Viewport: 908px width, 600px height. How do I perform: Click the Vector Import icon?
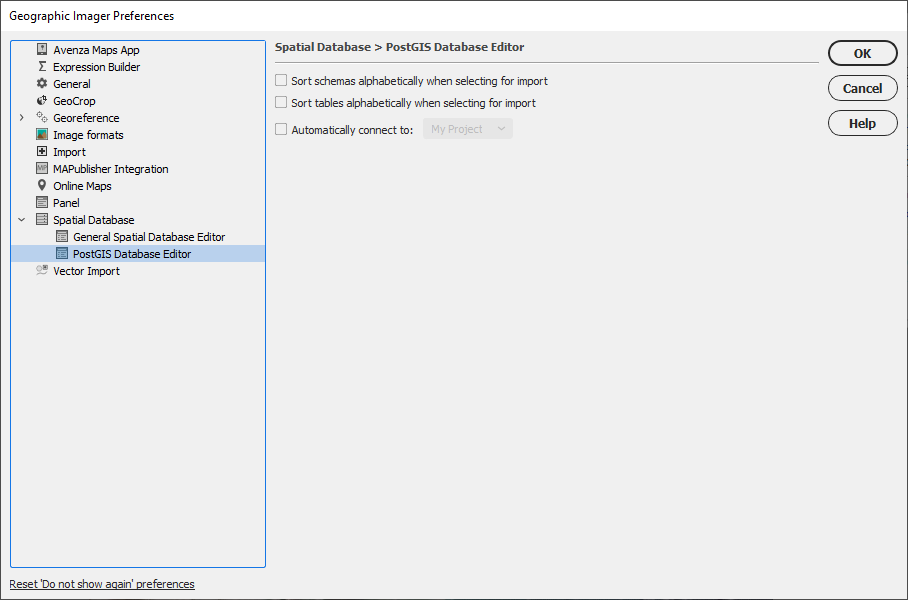tap(42, 270)
